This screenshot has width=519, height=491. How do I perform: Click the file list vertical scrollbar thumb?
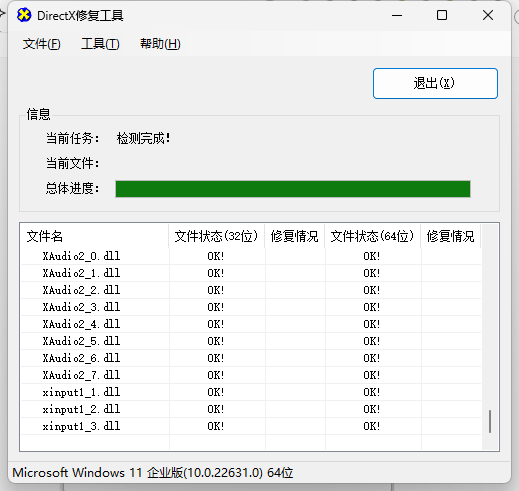[x=490, y=422]
